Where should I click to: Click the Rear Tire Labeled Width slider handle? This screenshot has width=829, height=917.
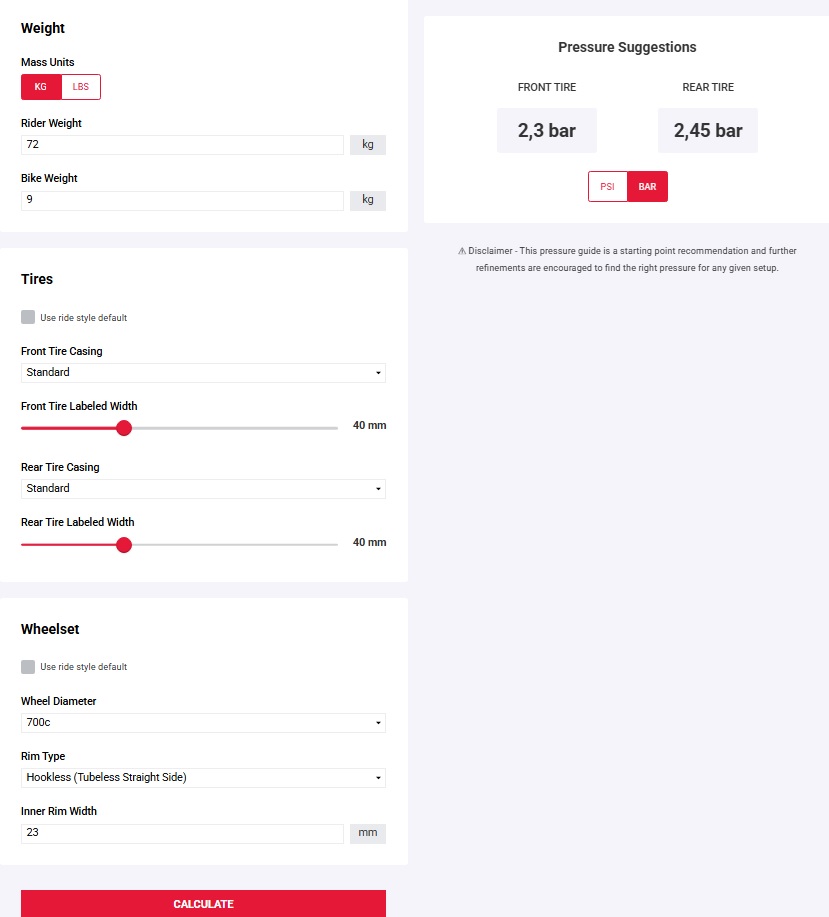[124, 544]
